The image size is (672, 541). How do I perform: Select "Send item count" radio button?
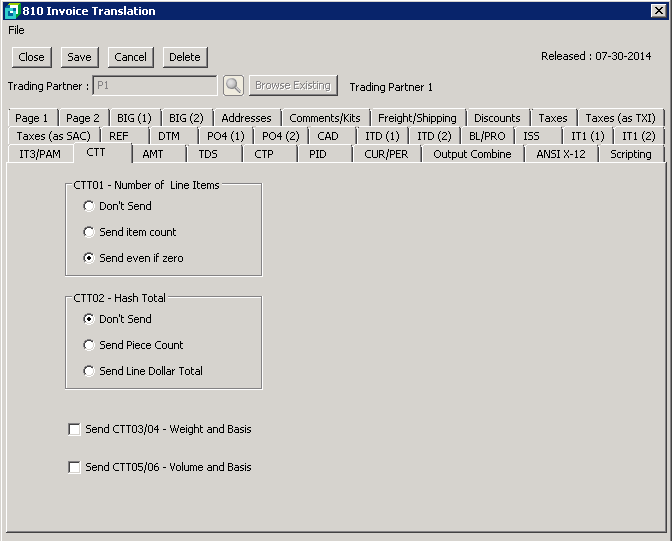coord(90,232)
